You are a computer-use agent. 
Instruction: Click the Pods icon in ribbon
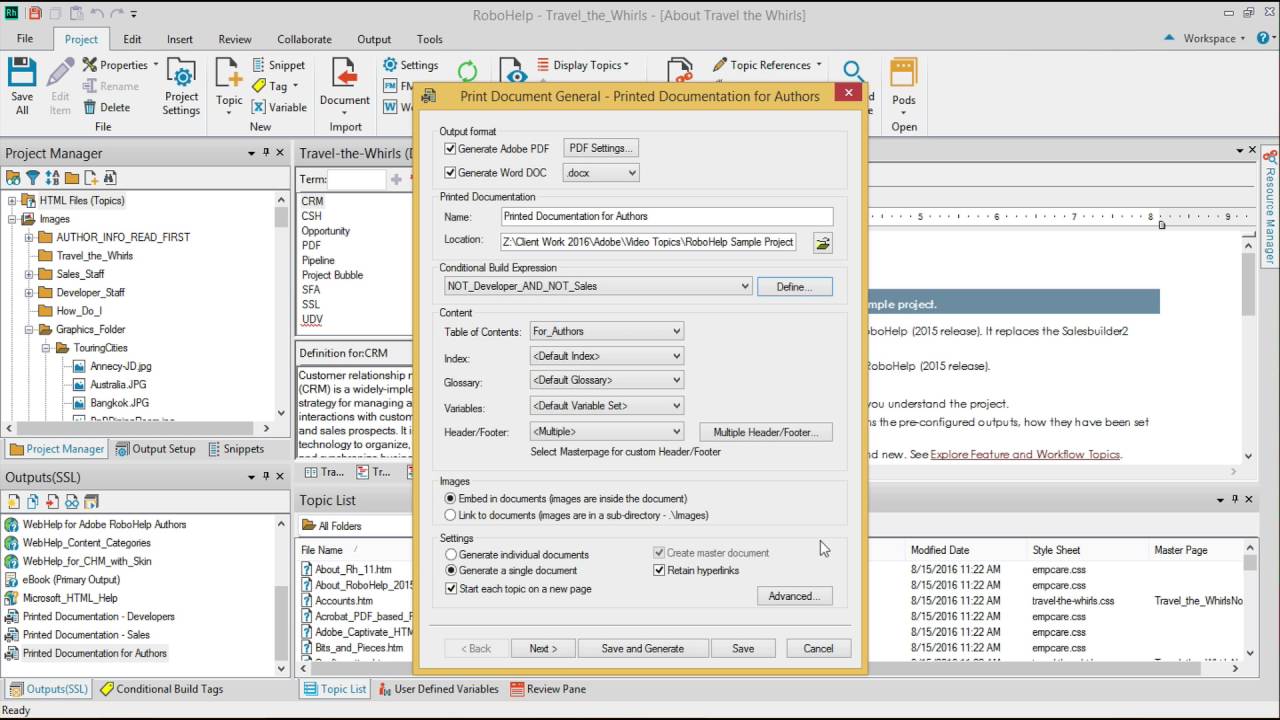[x=903, y=74]
